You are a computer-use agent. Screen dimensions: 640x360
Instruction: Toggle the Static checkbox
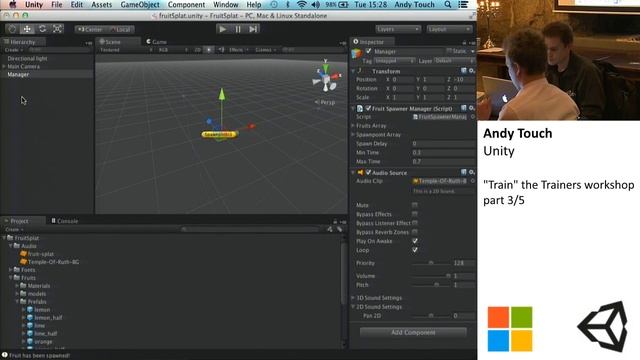tap(449, 51)
